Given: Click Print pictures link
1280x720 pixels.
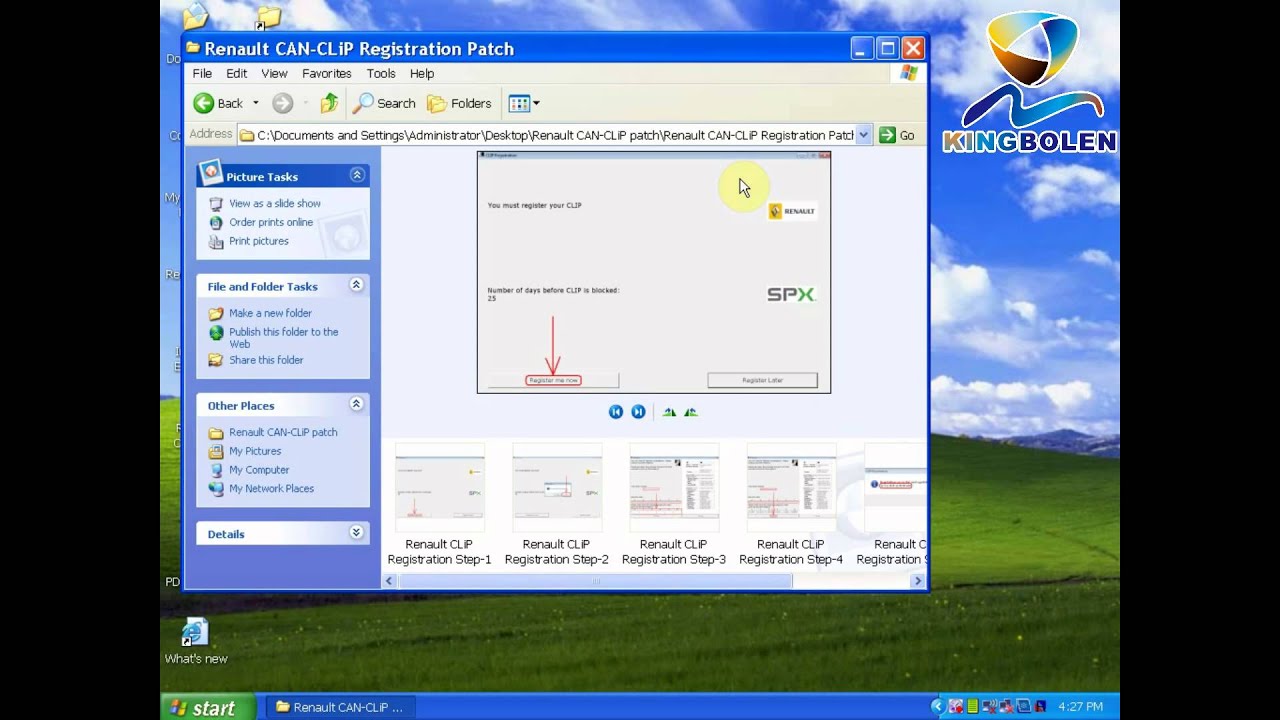Looking at the screenshot, I should click(x=259, y=241).
